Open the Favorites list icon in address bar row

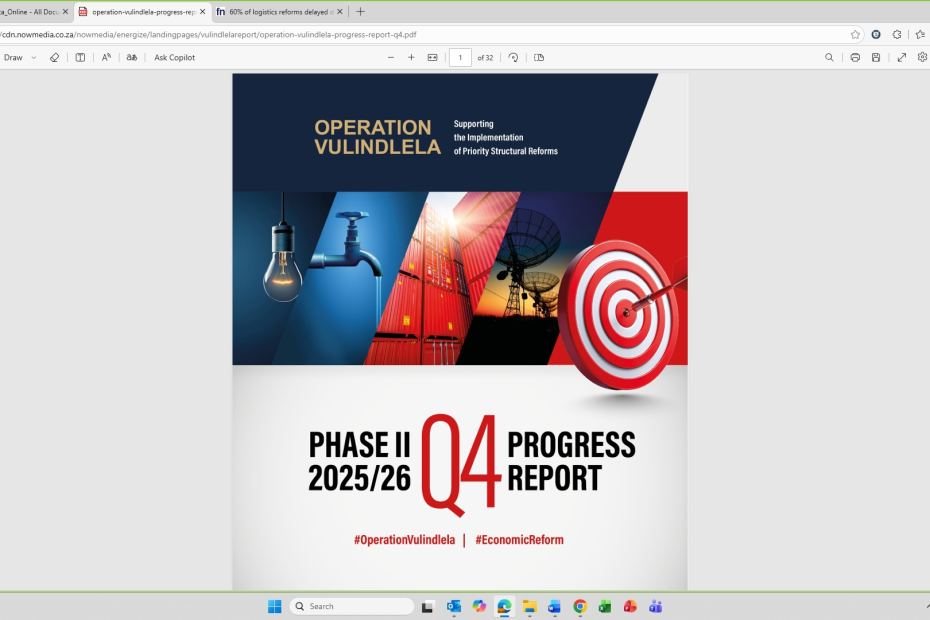coord(920,34)
